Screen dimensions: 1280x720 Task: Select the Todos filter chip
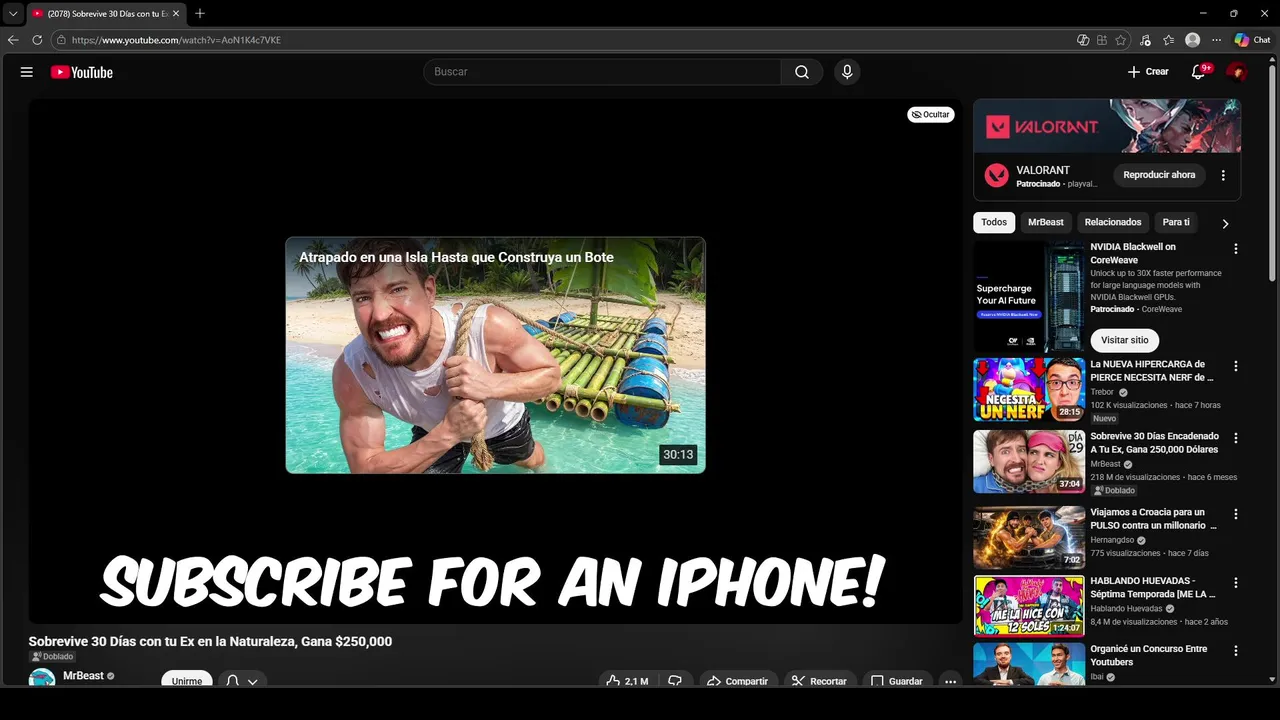click(994, 222)
